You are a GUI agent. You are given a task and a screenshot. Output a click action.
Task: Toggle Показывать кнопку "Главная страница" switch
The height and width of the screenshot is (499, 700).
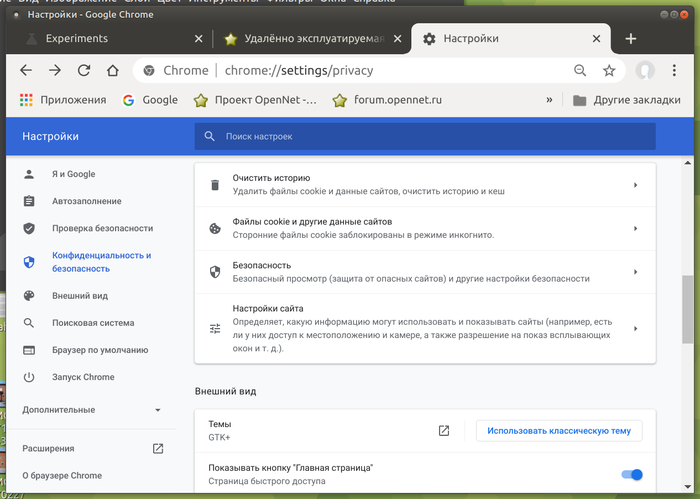tap(631, 474)
